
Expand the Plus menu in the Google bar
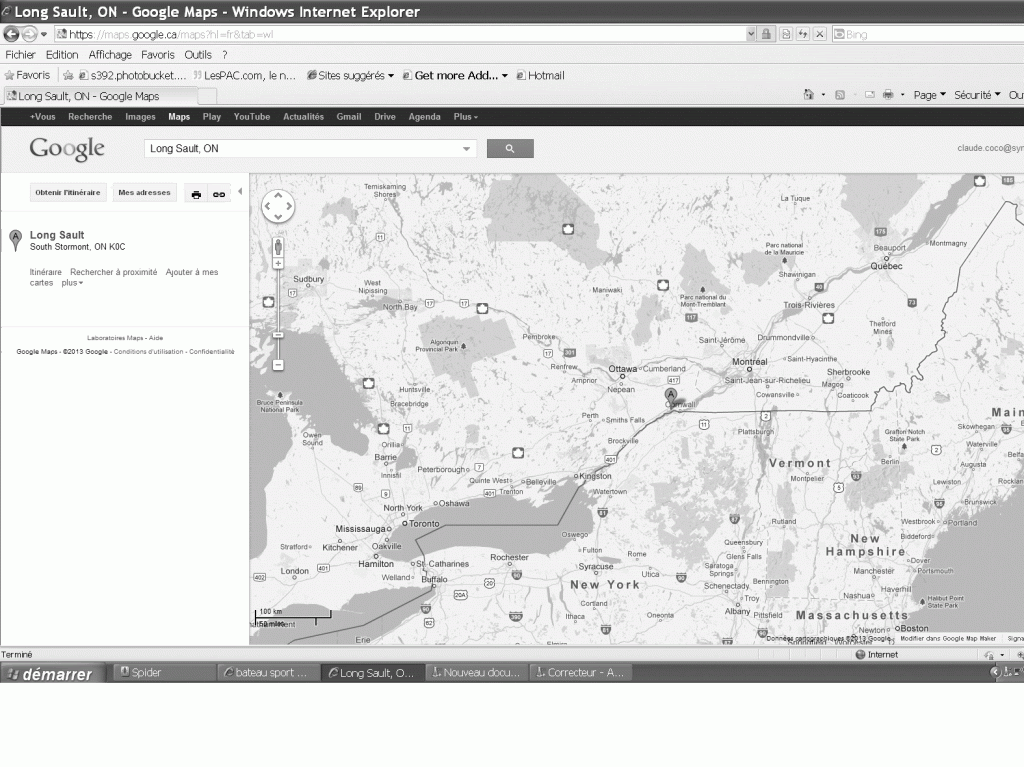coord(466,117)
